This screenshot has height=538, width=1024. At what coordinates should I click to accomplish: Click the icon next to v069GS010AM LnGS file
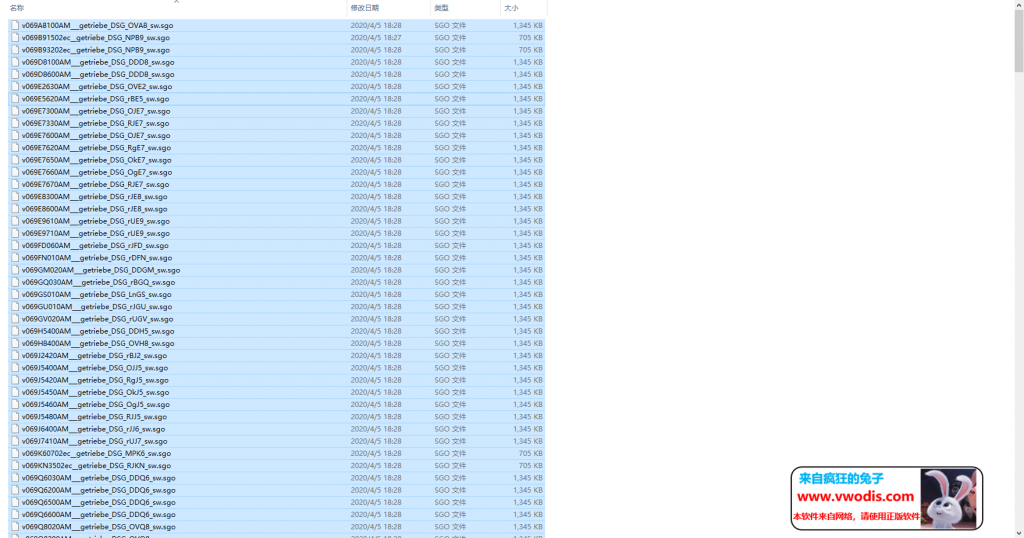point(15,295)
